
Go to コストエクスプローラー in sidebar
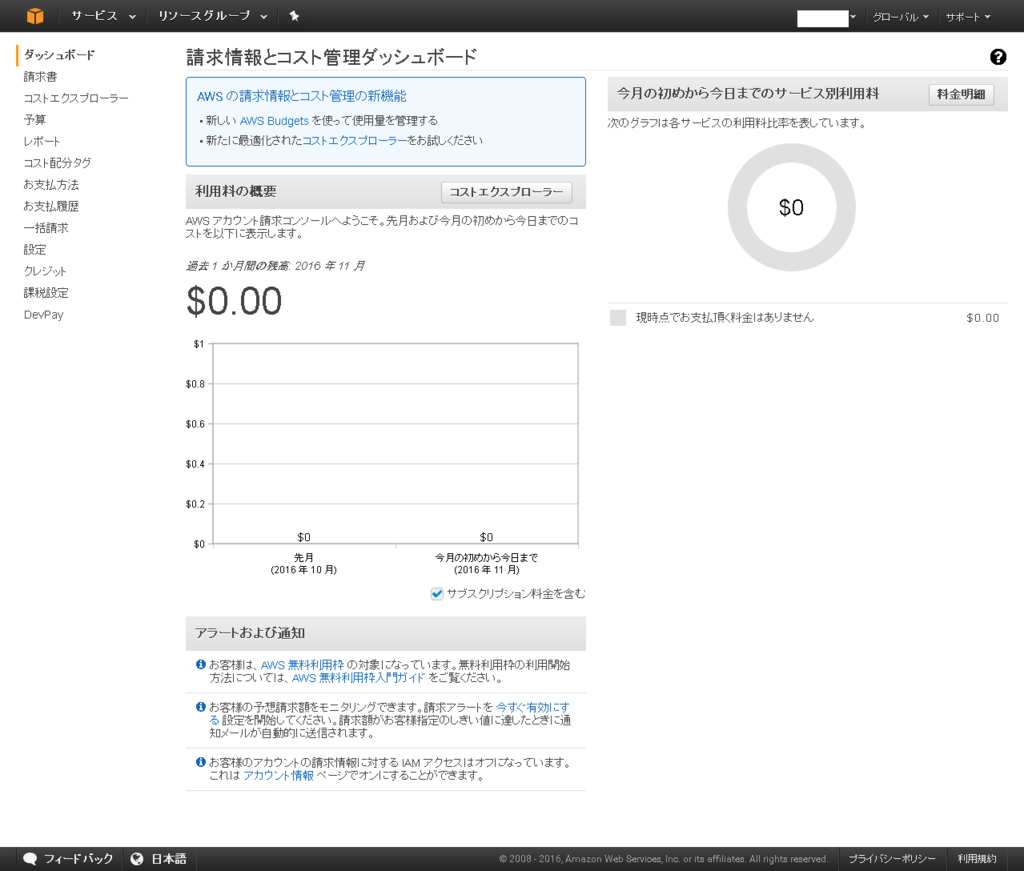coord(76,98)
